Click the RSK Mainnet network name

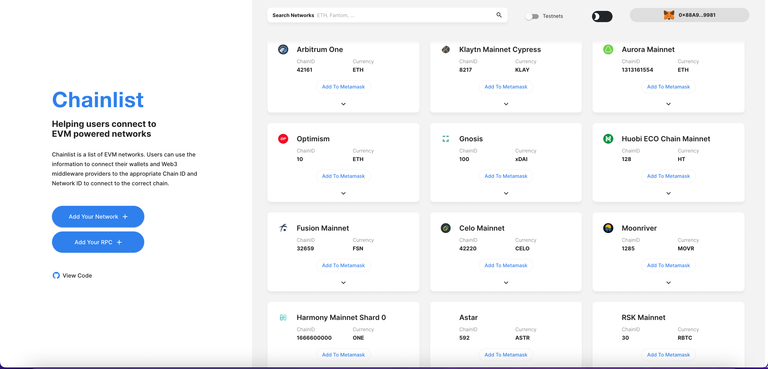[644, 318]
